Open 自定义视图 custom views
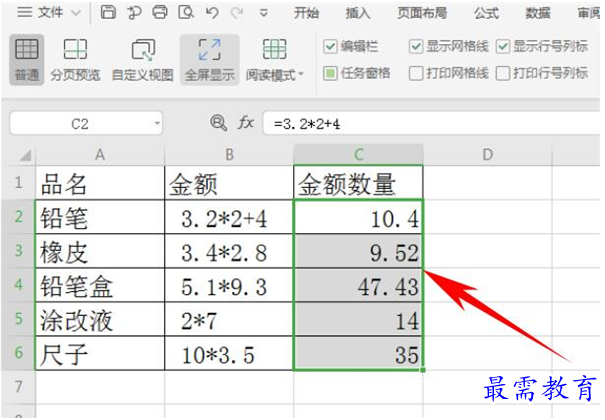This screenshot has height=420, width=605. tap(142, 60)
